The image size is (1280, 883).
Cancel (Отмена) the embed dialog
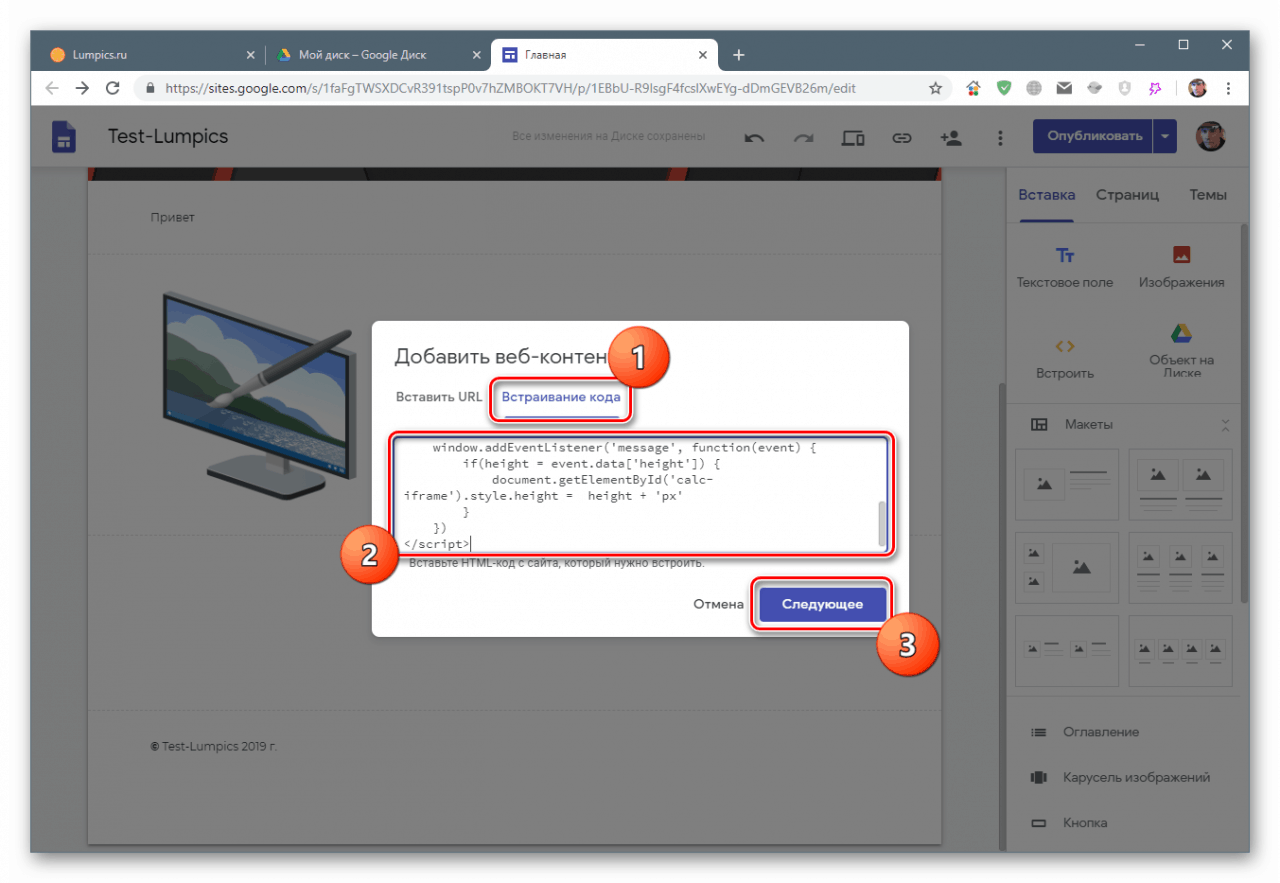[719, 604]
